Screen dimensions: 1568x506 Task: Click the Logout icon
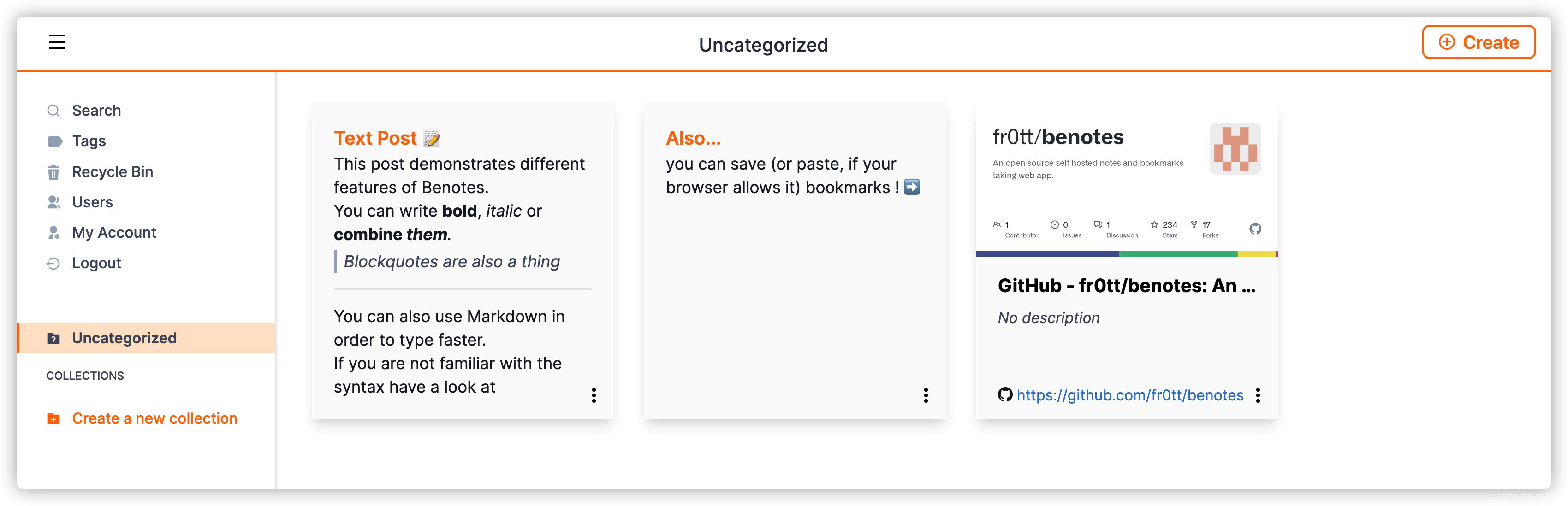[53, 262]
